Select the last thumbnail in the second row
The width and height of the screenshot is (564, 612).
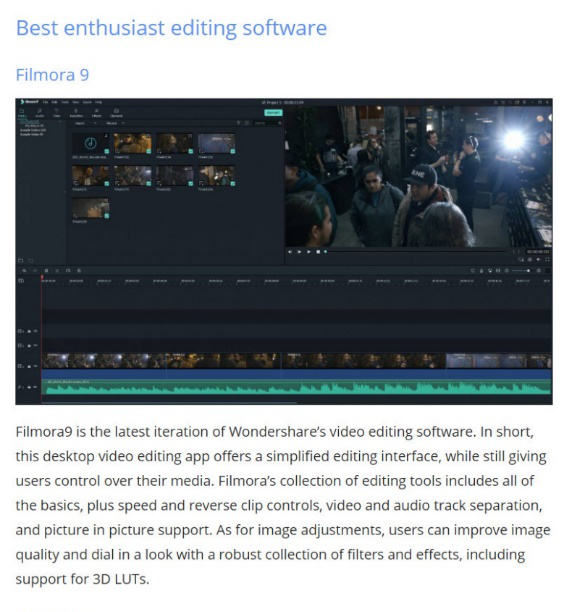click(x=216, y=176)
